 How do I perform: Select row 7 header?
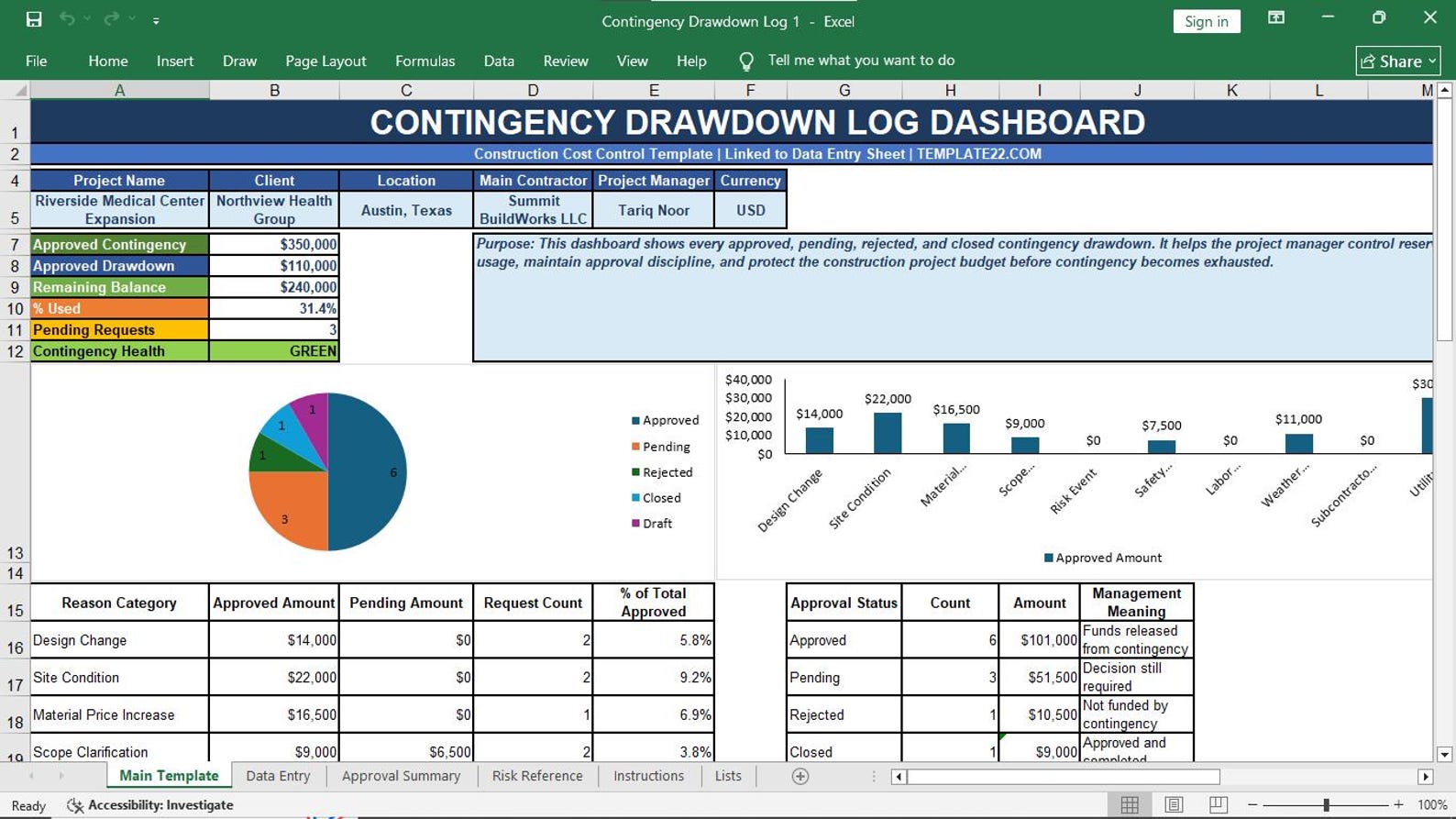coord(15,245)
